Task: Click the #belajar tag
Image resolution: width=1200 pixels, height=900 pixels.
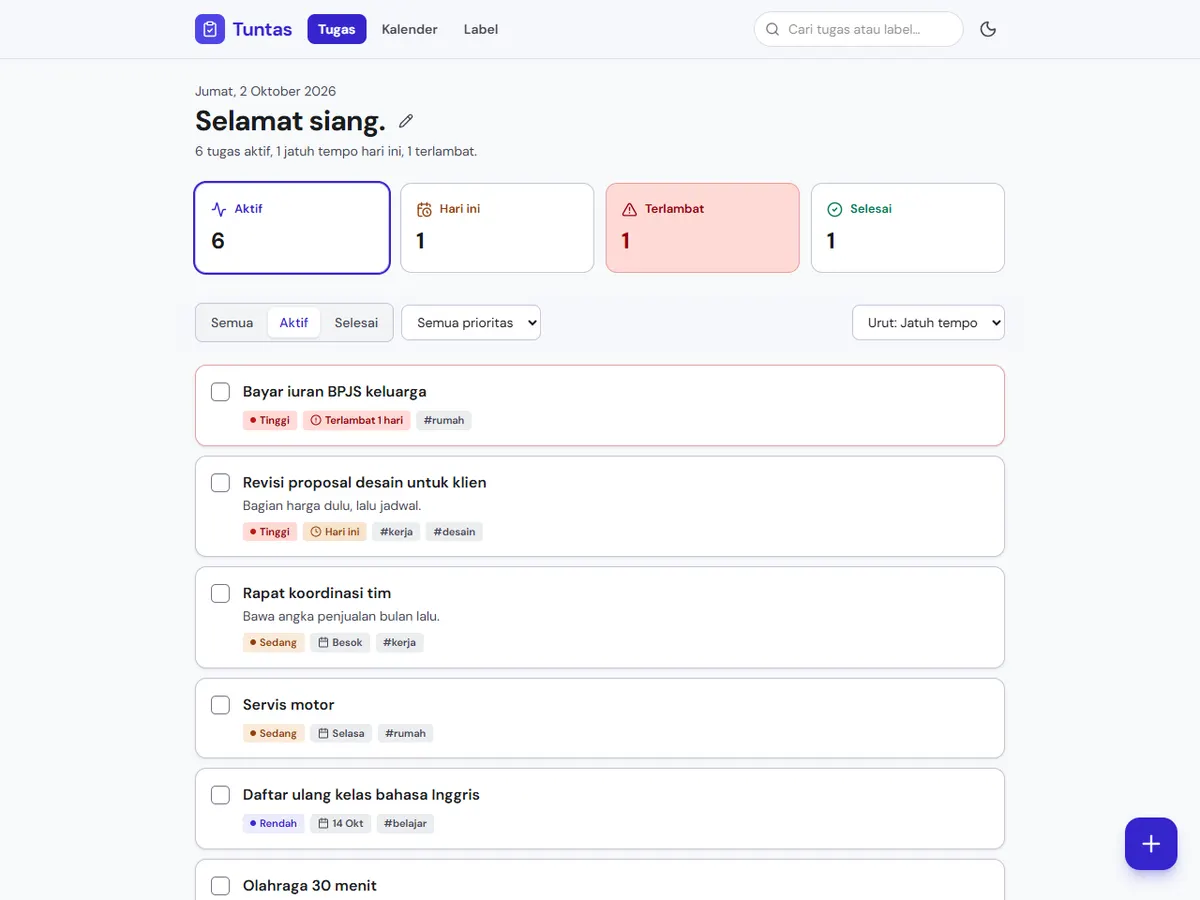Action: [x=405, y=823]
